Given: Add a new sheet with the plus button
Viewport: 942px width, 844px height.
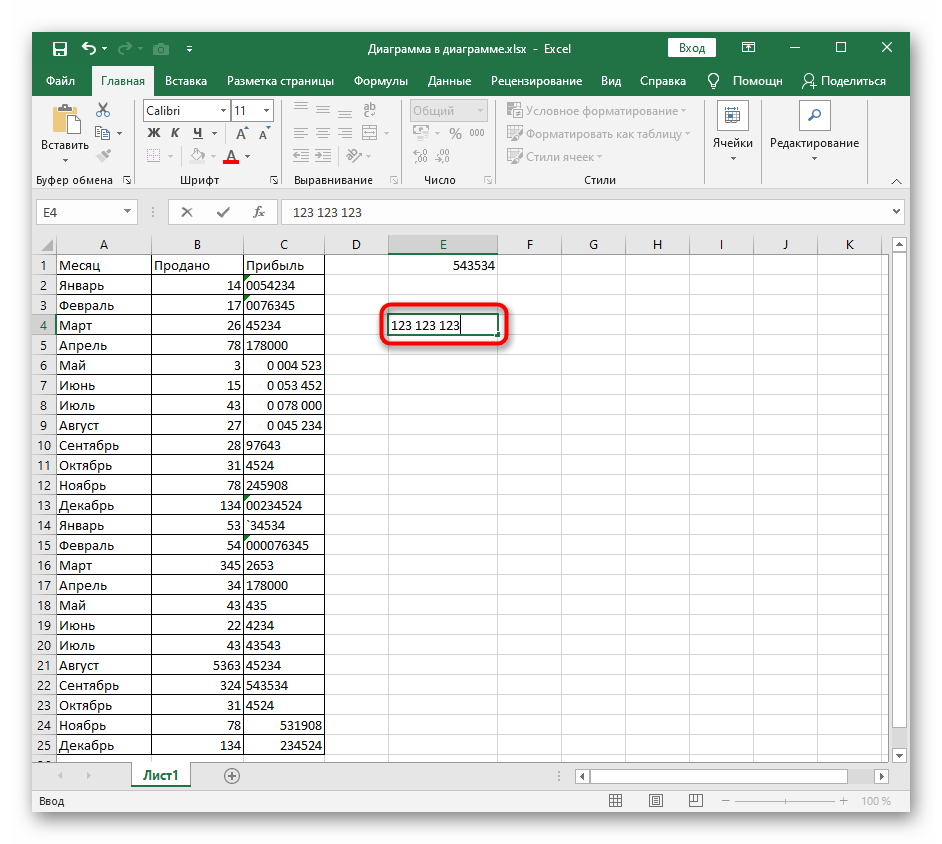Looking at the screenshot, I should point(232,775).
